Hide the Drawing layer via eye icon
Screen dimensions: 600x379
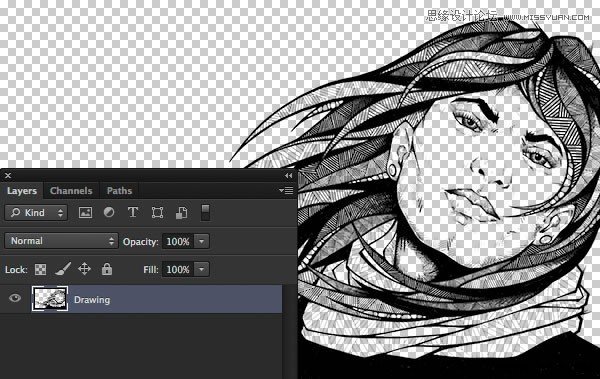point(15,298)
